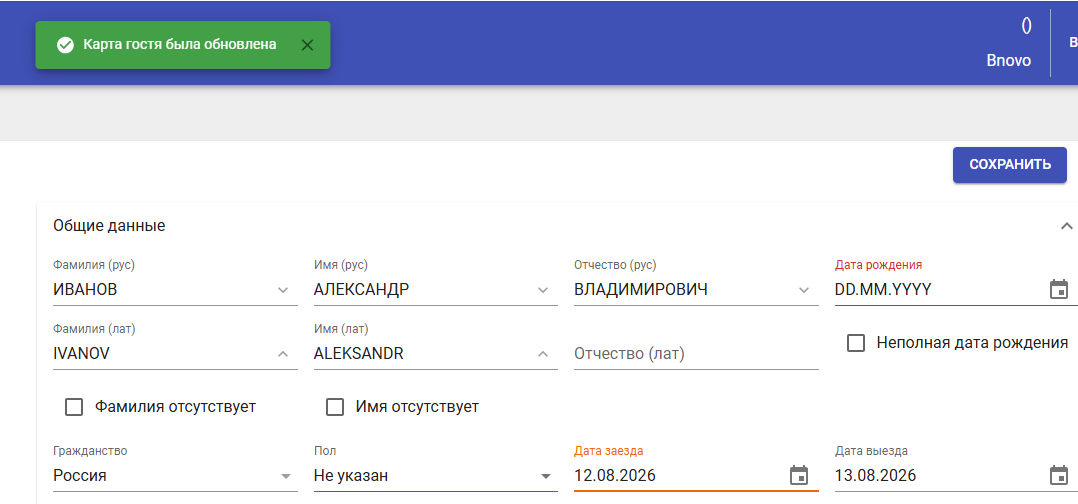This screenshot has height=504, width=1078.
Task: Open calendar for Дата рождения field
Action: coord(1059,289)
